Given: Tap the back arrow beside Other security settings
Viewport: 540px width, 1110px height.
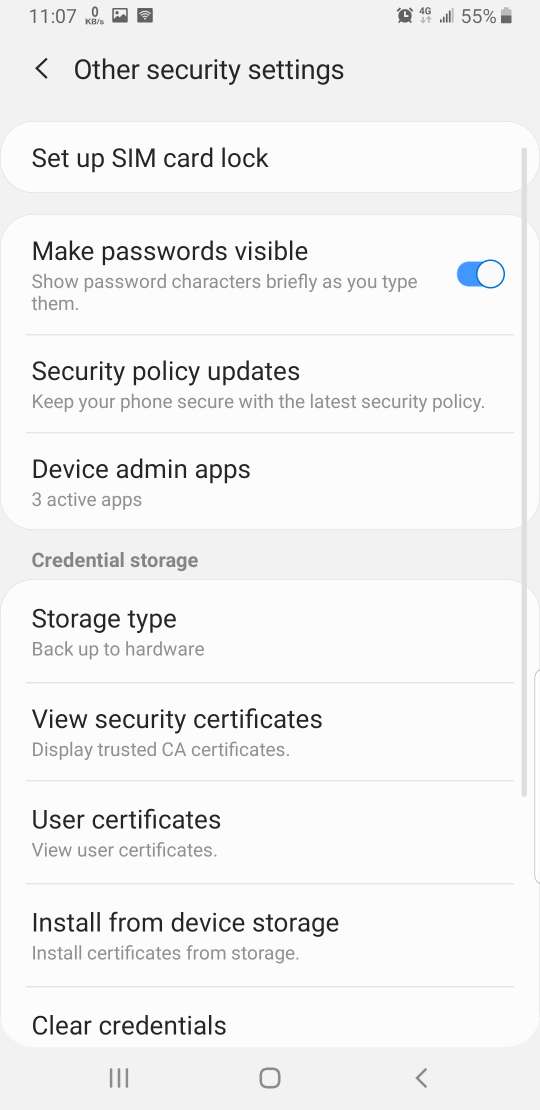Looking at the screenshot, I should [42, 69].
